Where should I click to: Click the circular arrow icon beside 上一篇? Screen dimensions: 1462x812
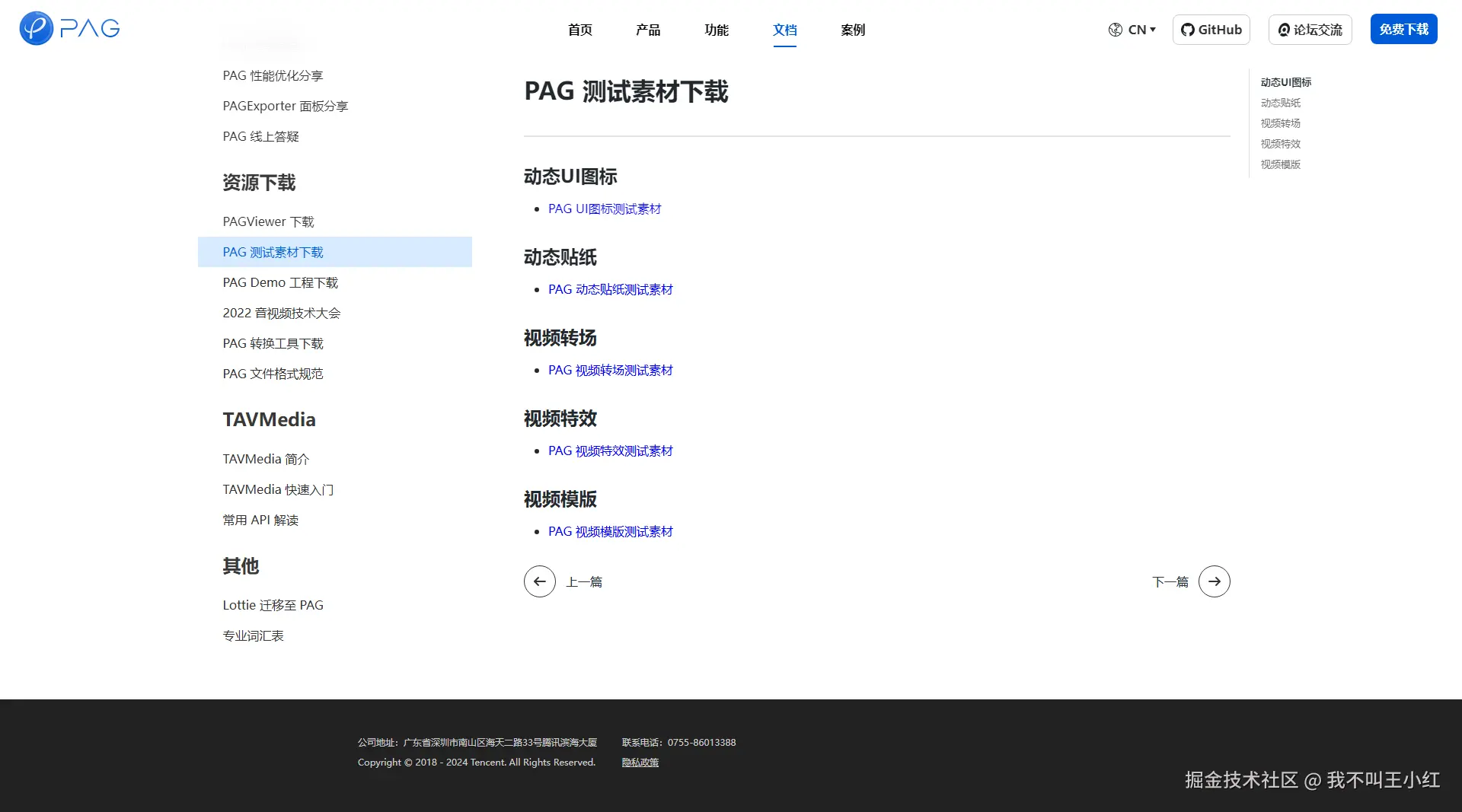pos(540,581)
